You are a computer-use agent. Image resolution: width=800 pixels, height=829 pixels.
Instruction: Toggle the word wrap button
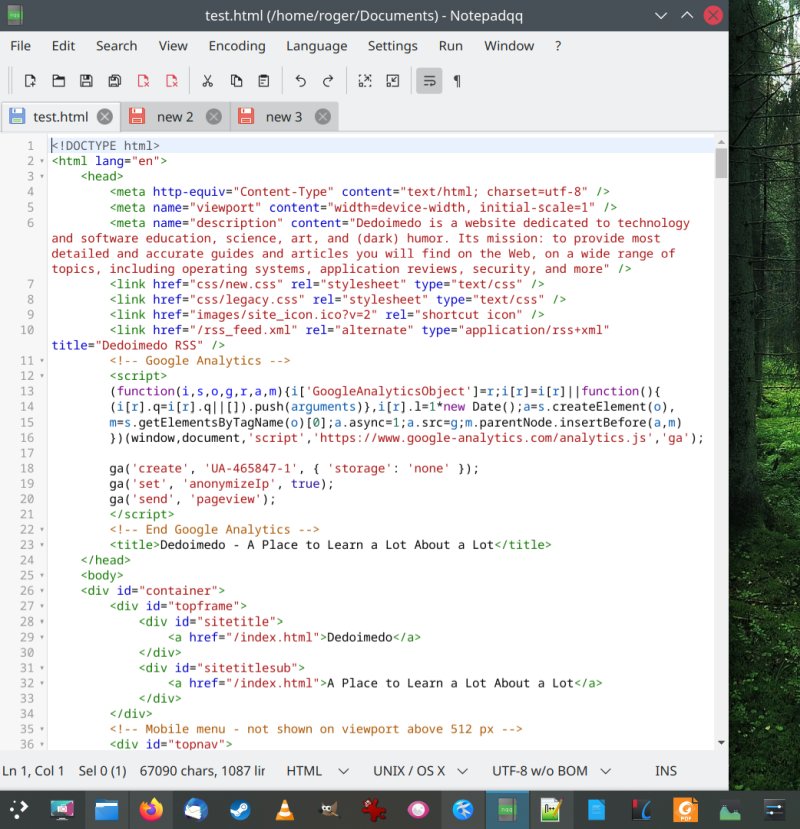429,81
